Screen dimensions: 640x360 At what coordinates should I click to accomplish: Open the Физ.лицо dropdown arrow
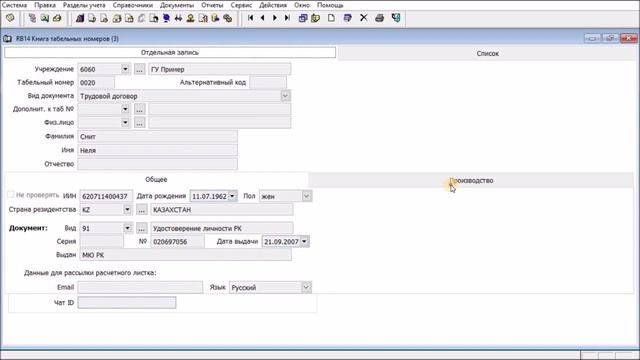coord(125,122)
